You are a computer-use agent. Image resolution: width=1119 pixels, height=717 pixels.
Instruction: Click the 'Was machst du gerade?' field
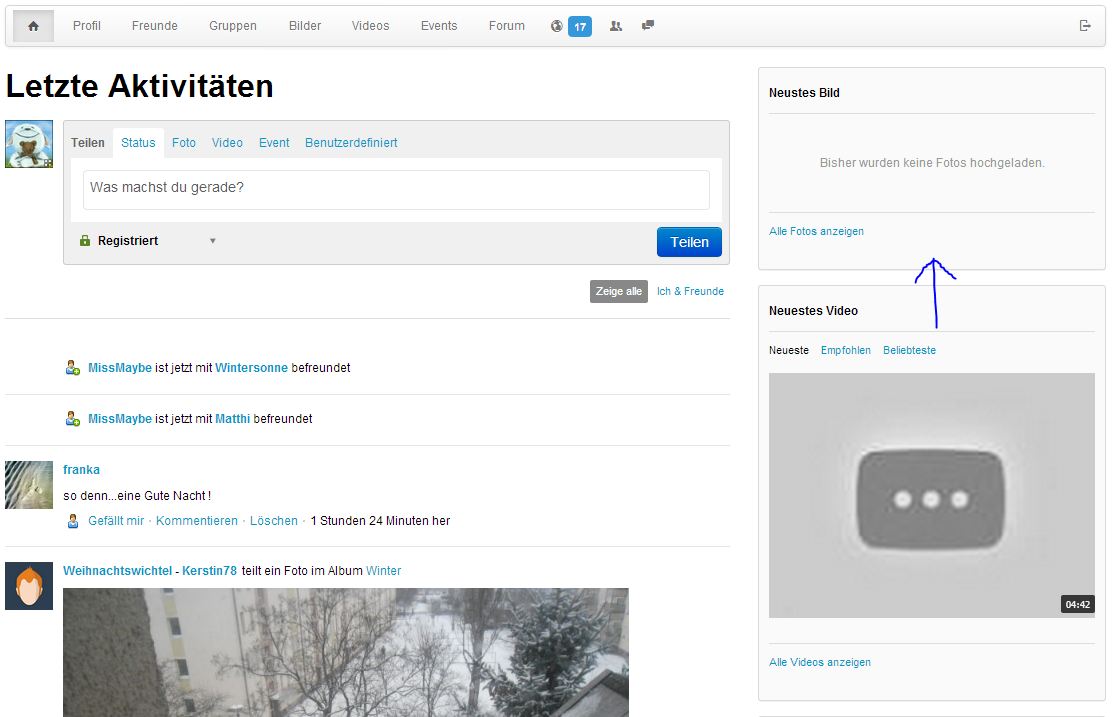396,188
